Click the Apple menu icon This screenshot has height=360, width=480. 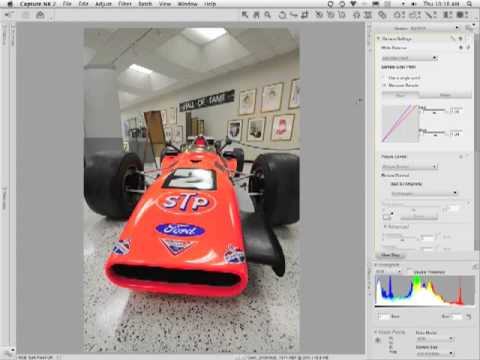(10, 4)
